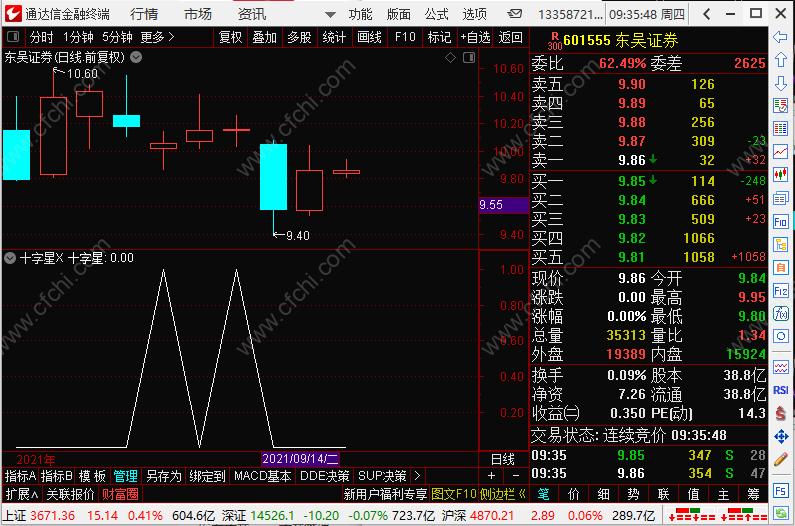Switch to the candlestick chart icon in the sidebar
Screen dimensions: 795x526
(780, 175)
